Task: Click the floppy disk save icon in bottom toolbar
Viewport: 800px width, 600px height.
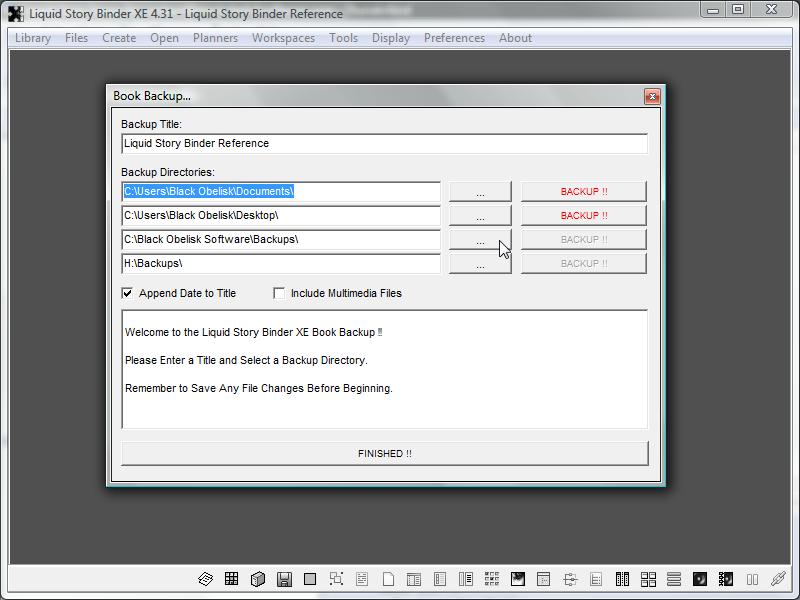Action: click(284, 579)
